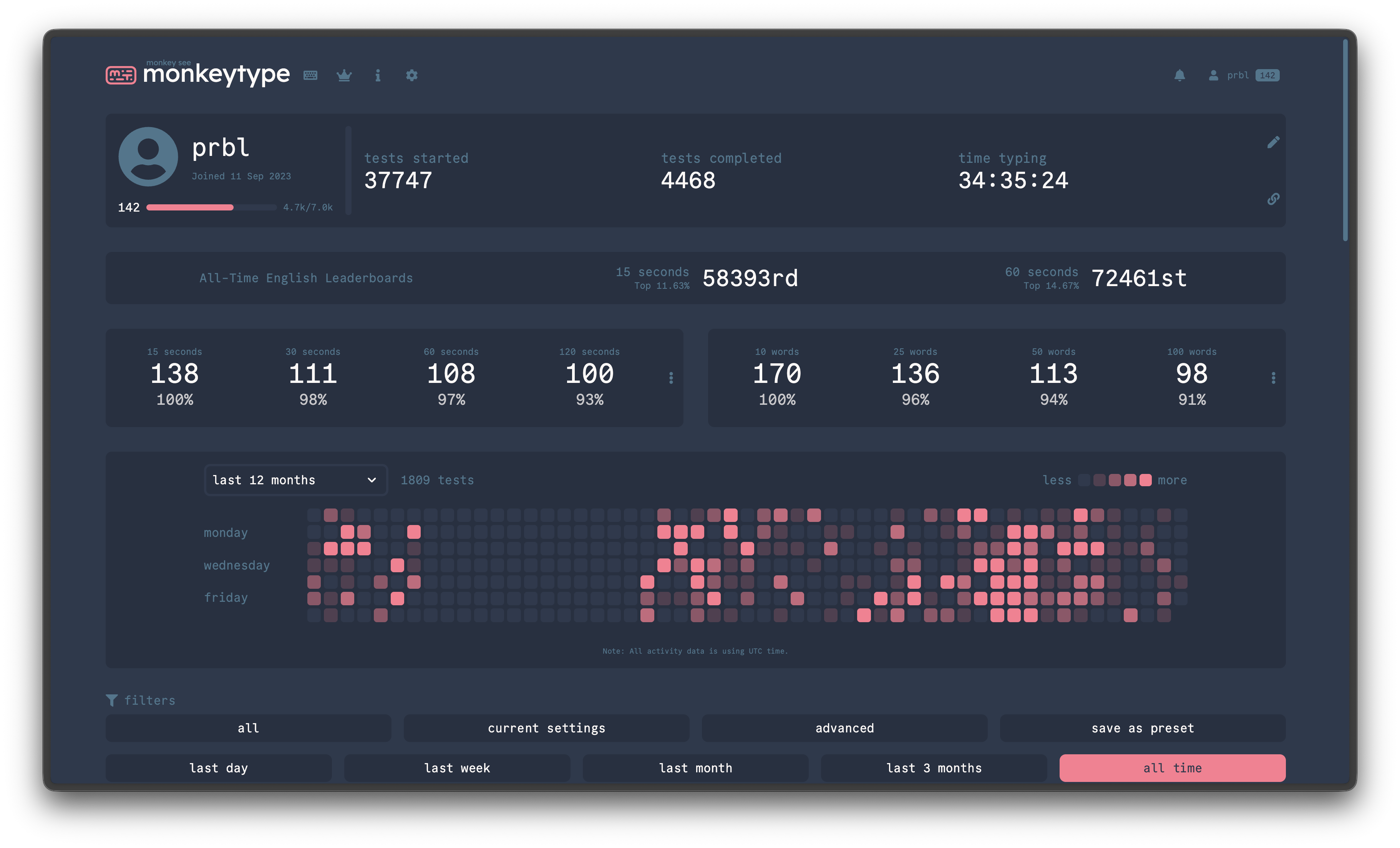
Task: Open the about info icon
Action: [x=378, y=76]
